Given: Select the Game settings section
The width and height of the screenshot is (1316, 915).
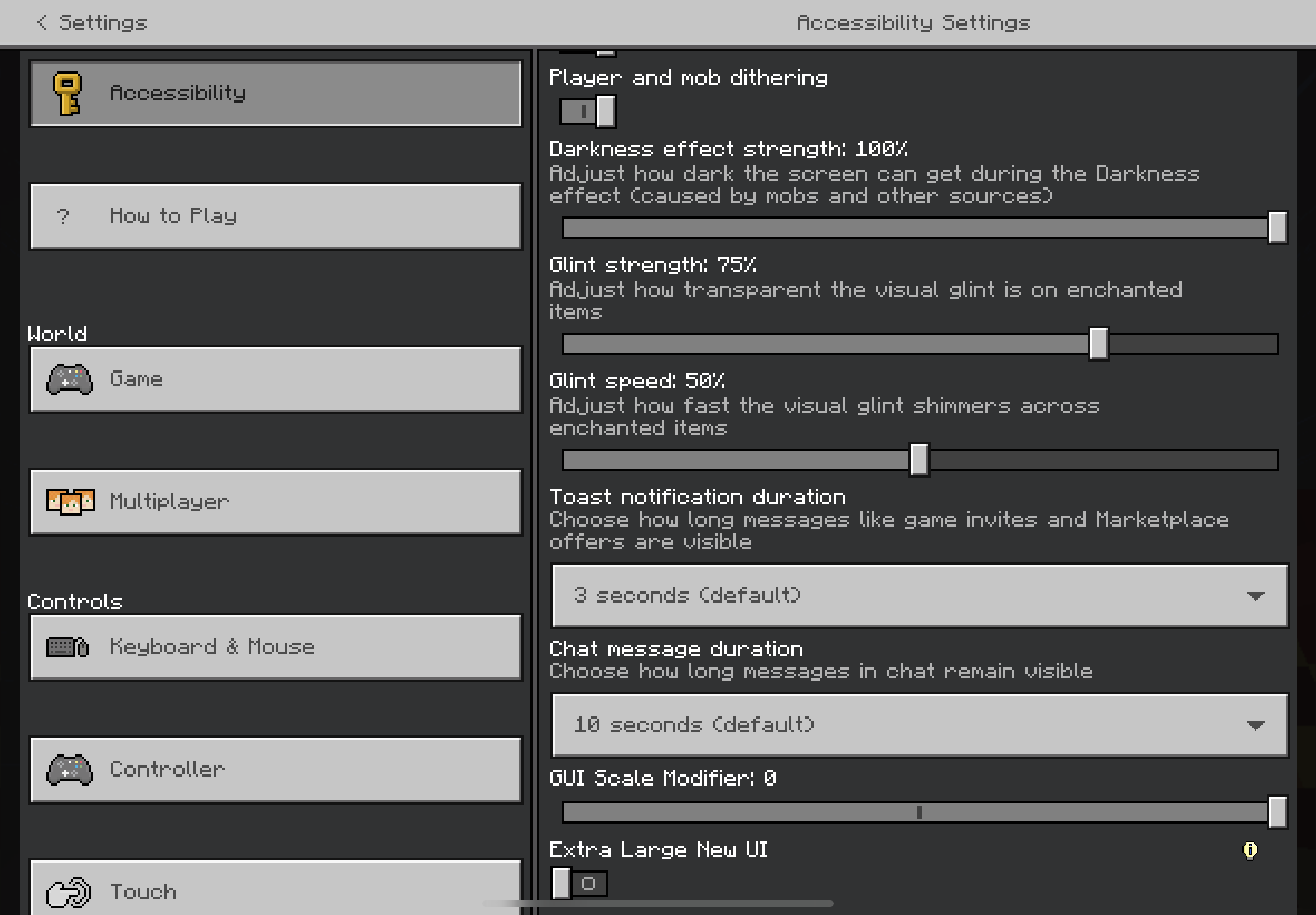Looking at the screenshot, I should pyautogui.click(x=275, y=379).
